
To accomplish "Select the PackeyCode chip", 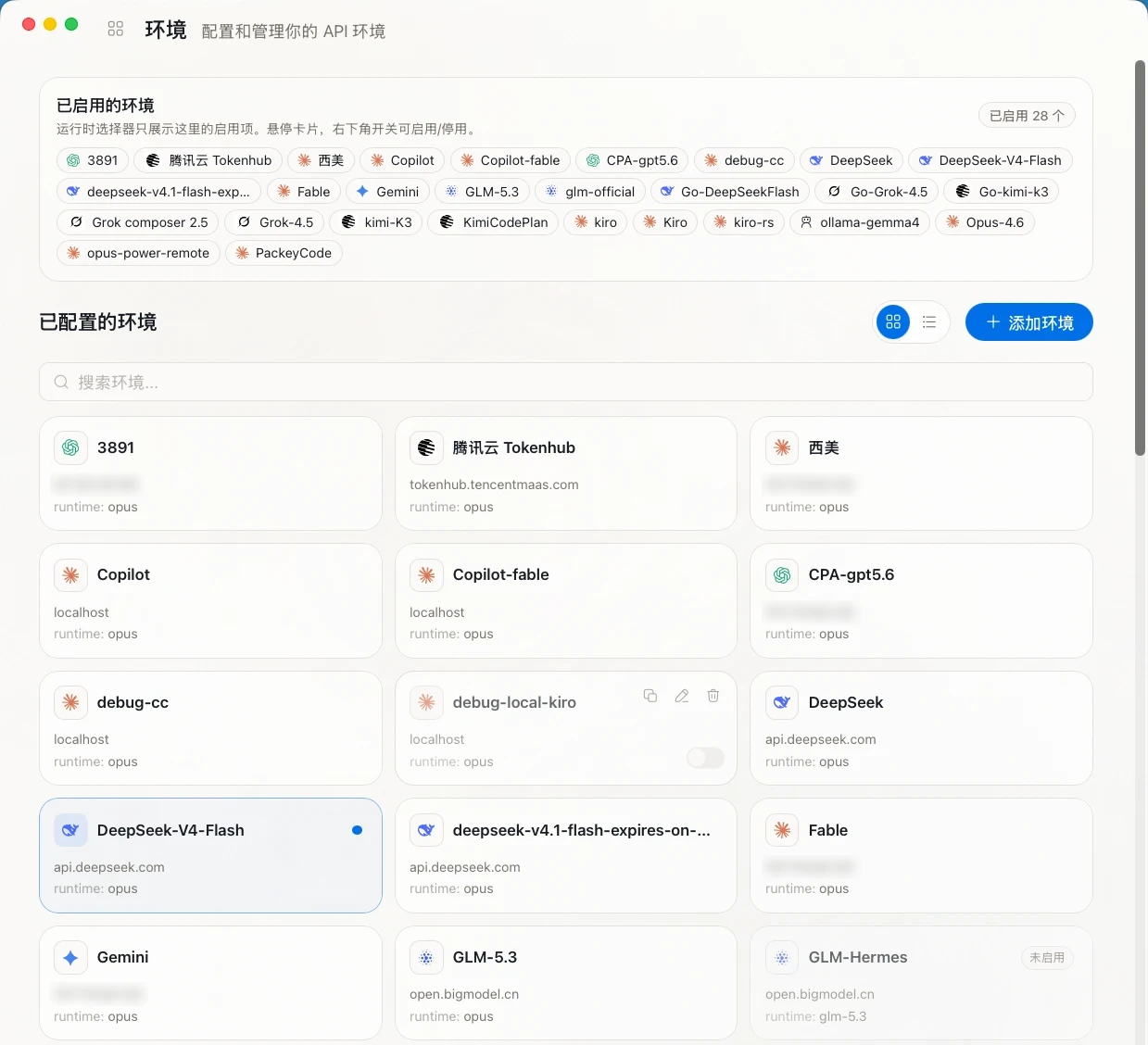I will [x=284, y=253].
